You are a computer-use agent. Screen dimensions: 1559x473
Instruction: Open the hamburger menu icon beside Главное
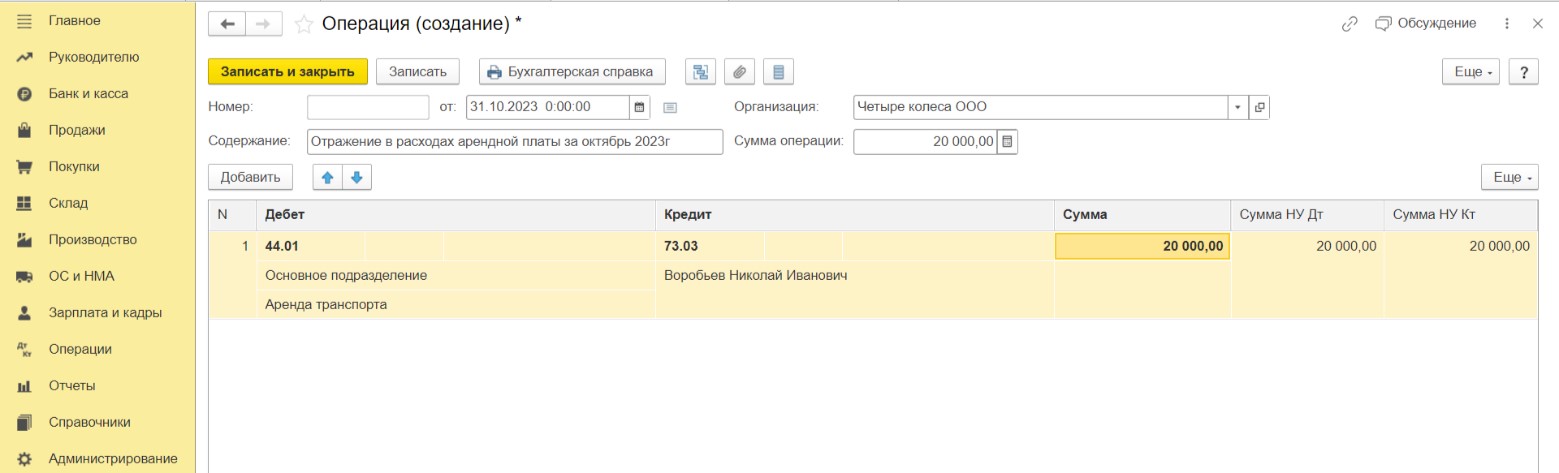[x=25, y=20]
